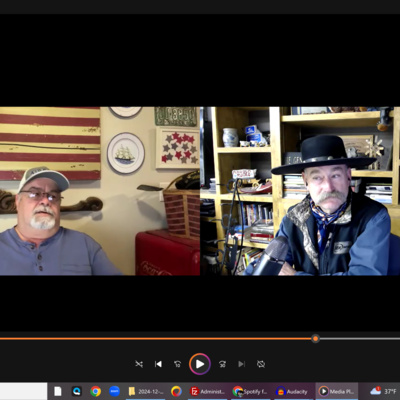Open the Firefox icon on the taskbar
Image resolution: width=400 pixels, height=400 pixels.
176,391
